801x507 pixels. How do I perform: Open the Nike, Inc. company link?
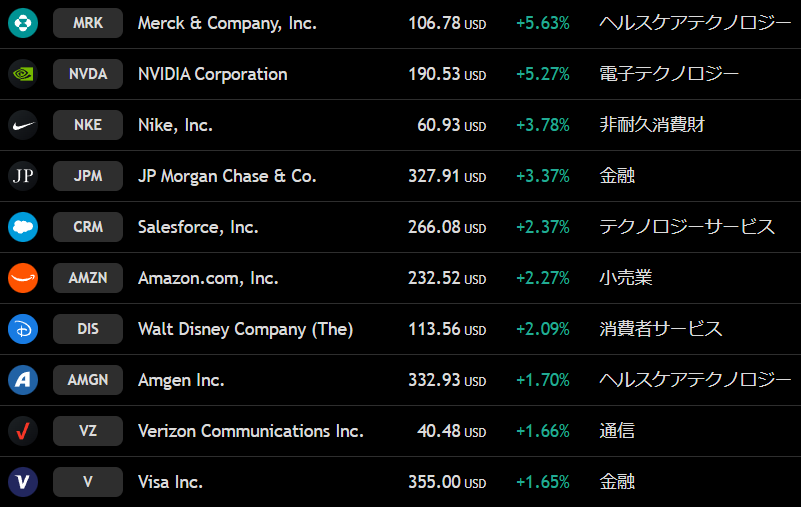click(175, 125)
